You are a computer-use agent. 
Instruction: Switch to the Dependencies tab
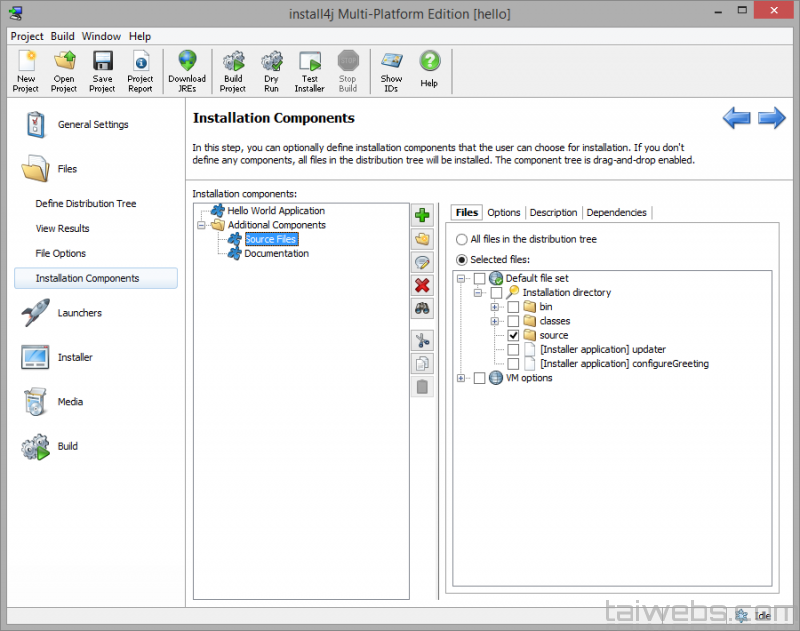[617, 212]
